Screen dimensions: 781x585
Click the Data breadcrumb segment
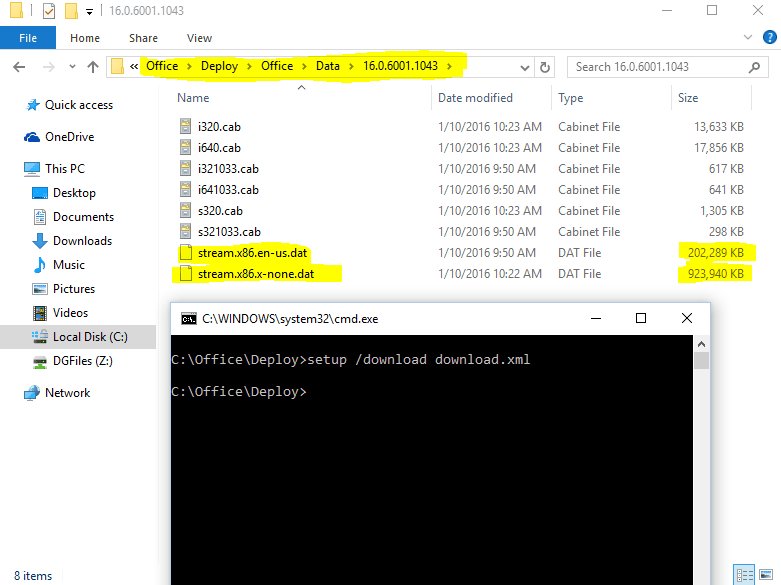pyautogui.click(x=328, y=66)
